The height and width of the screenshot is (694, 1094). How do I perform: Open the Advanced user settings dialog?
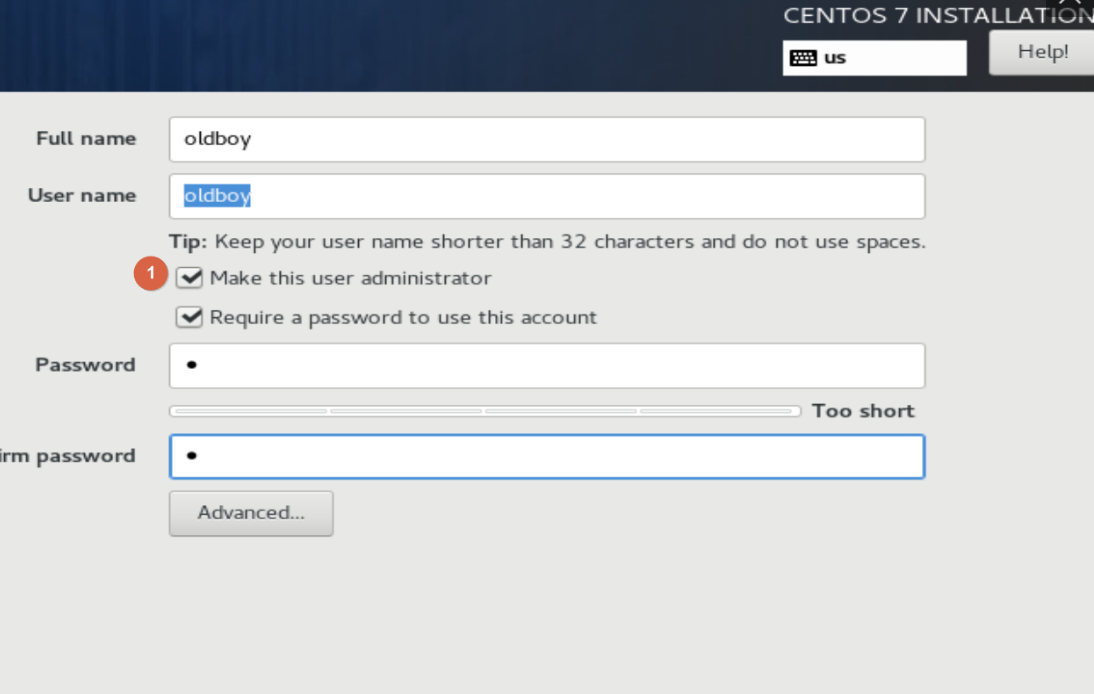pyautogui.click(x=251, y=513)
